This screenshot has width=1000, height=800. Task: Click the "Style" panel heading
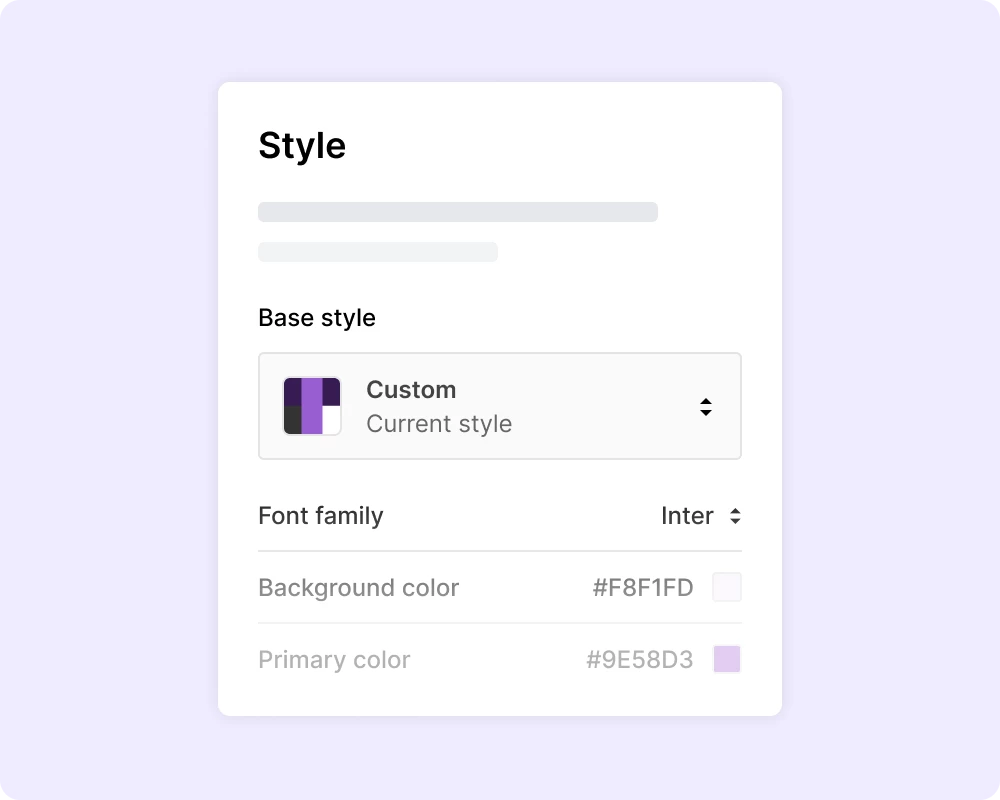(x=302, y=146)
